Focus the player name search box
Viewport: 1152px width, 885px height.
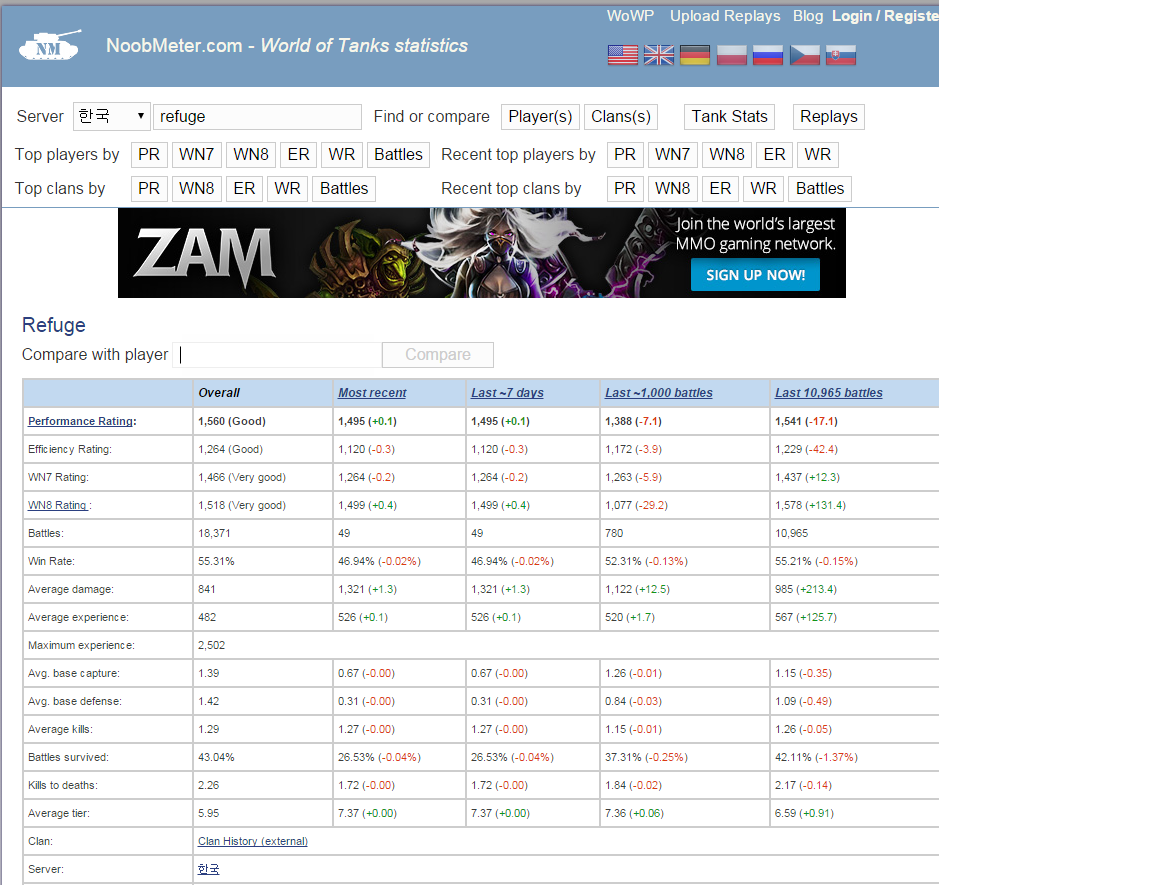tap(257, 117)
